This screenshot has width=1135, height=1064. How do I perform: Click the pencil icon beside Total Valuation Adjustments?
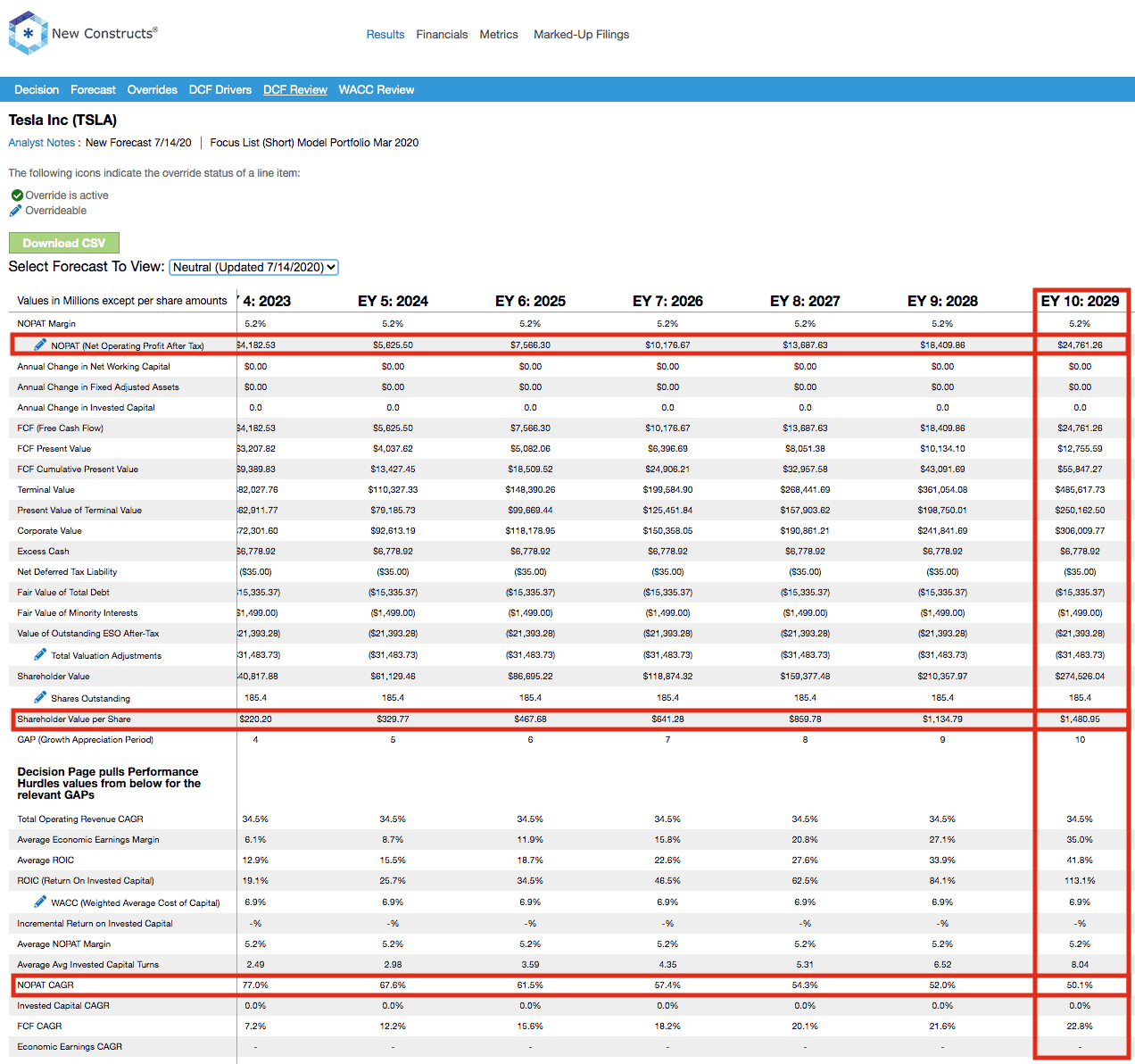40,654
